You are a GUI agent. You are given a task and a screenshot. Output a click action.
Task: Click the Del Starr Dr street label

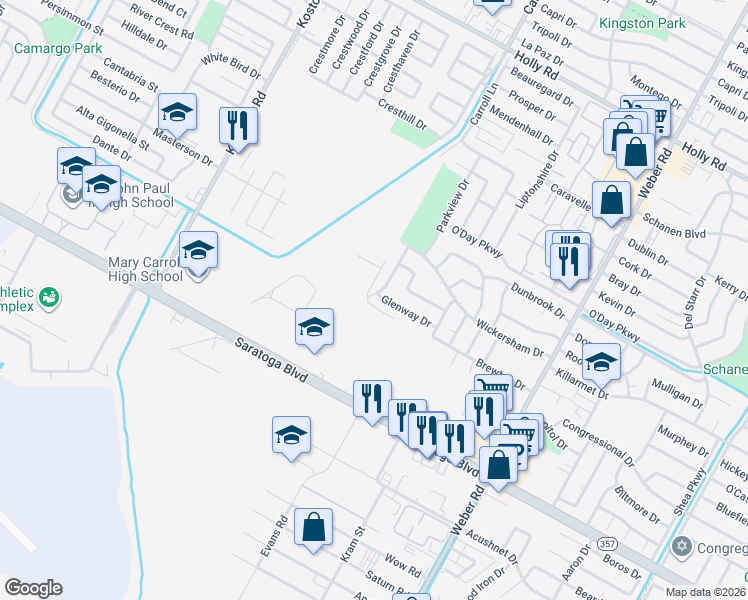[x=695, y=302]
